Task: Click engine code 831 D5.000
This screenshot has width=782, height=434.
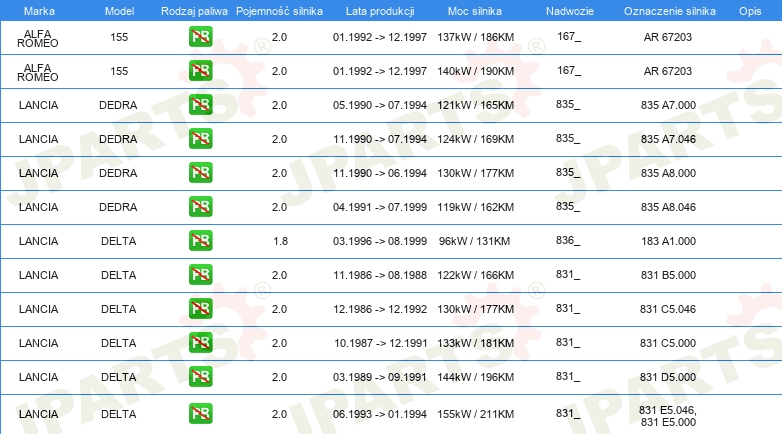Action: tap(668, 376)
